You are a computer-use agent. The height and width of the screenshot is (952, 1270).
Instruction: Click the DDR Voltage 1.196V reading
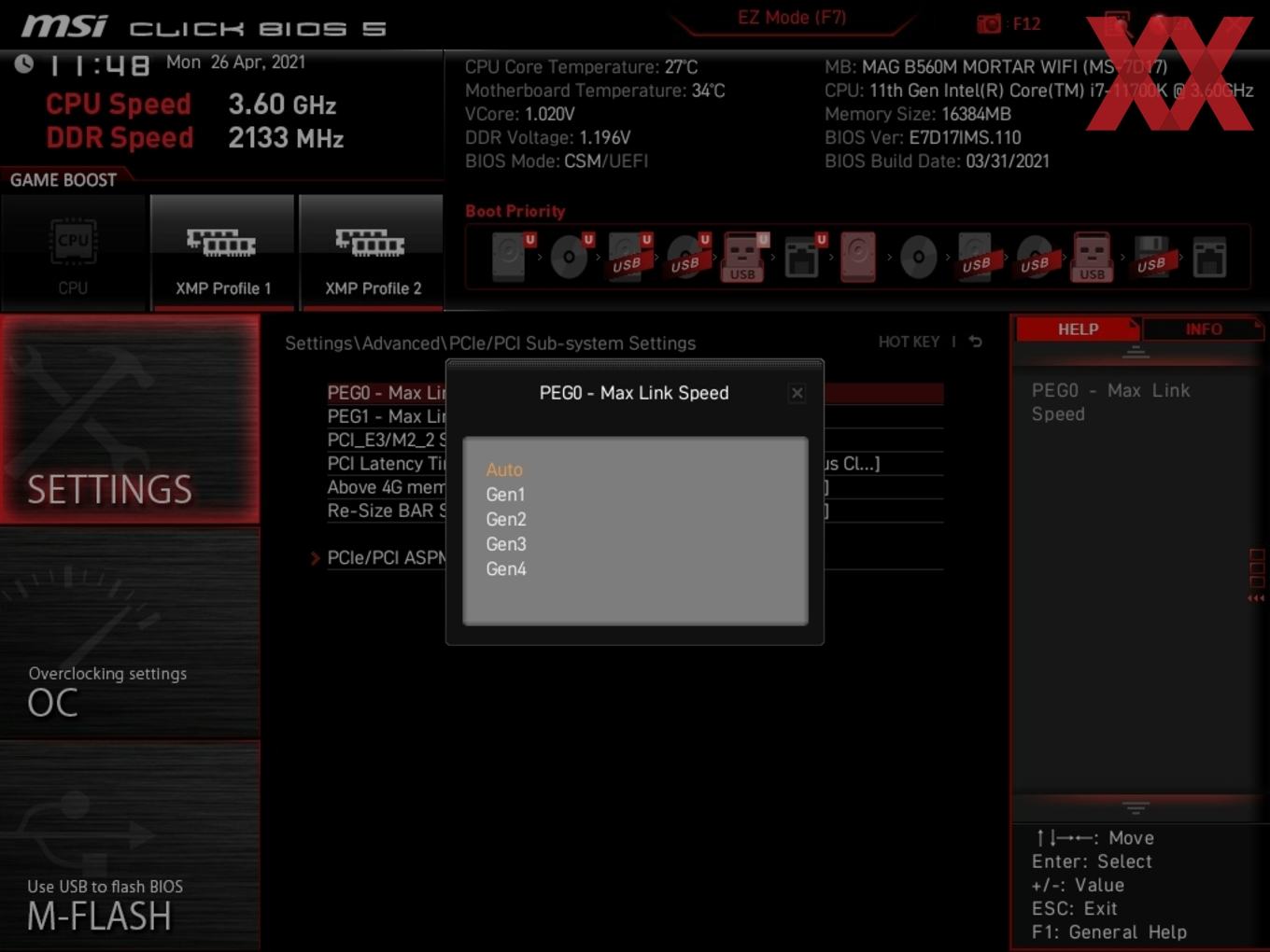tap(548, 137)
